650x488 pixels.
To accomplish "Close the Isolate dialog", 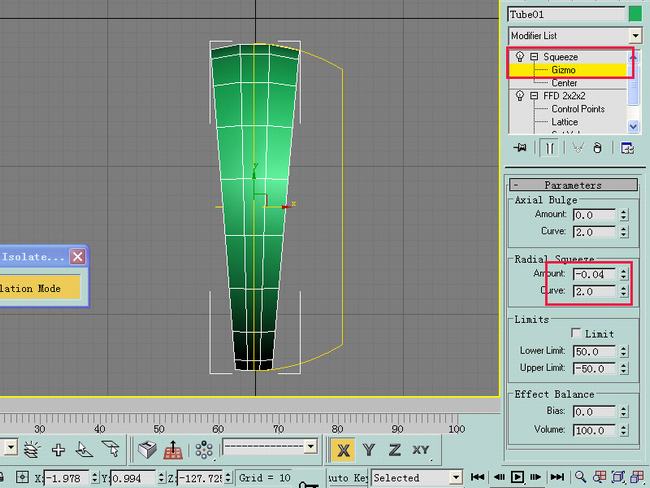I will 78,257.
